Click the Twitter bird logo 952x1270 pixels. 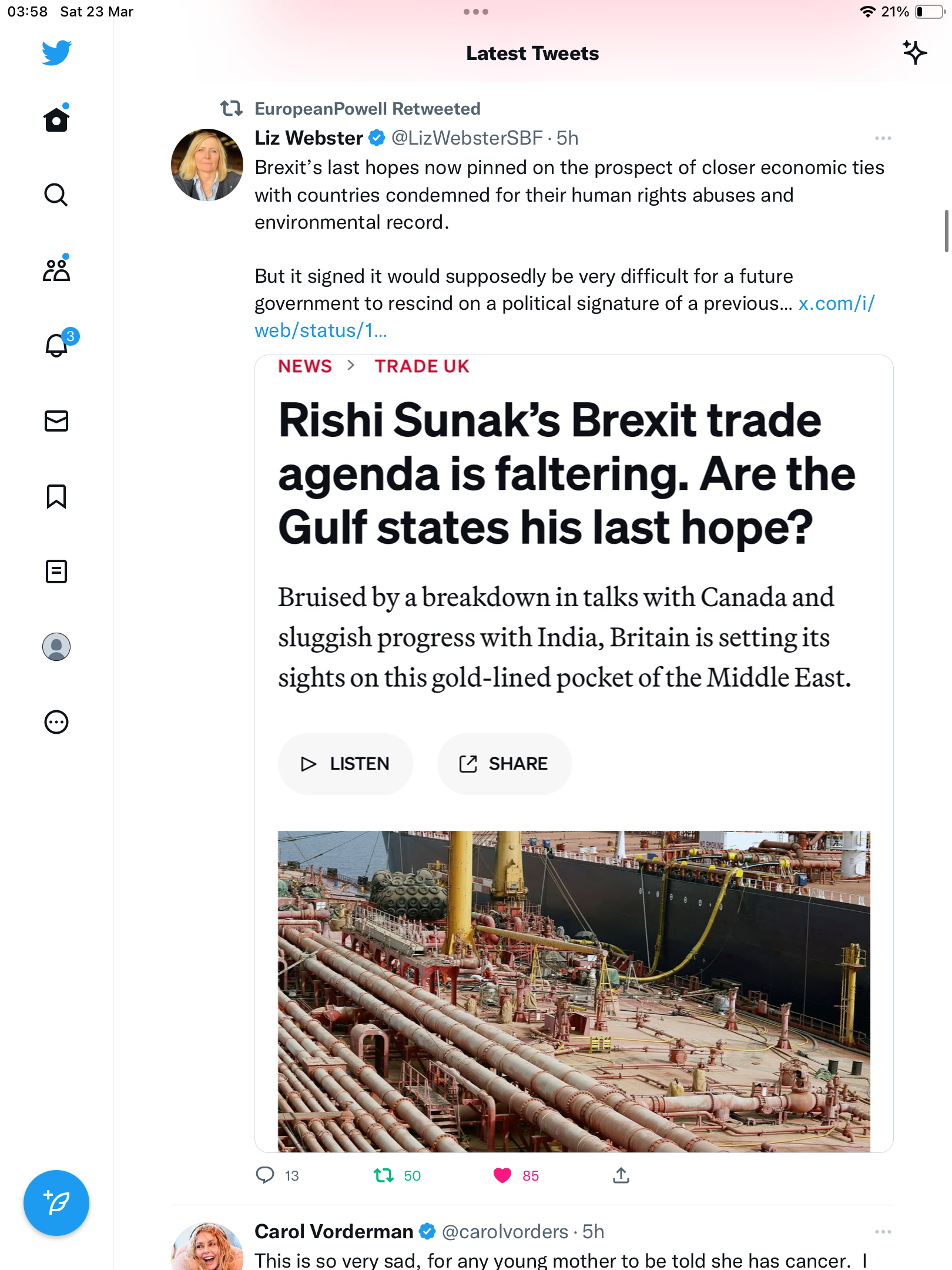[56, 53]
